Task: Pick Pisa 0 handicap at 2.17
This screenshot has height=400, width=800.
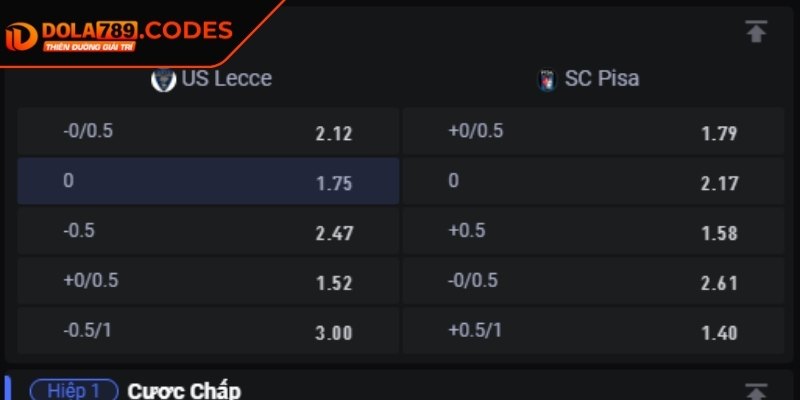Action: coord(593,181)
